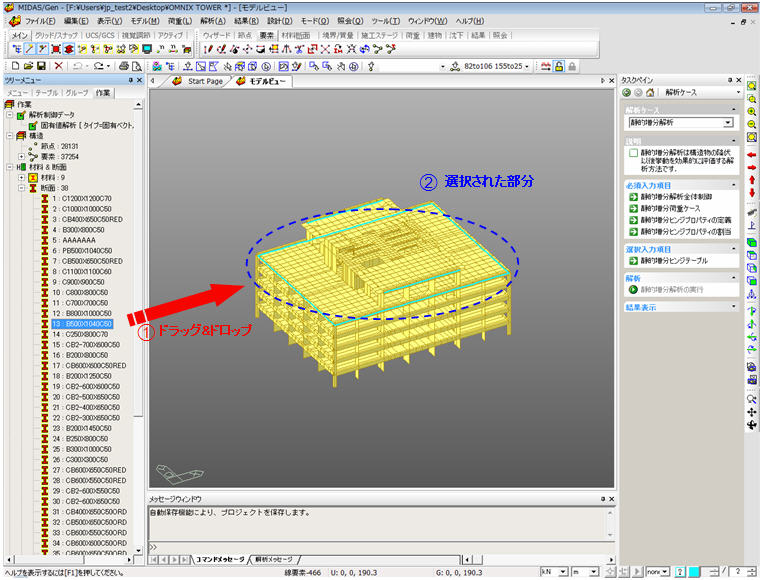Click the 静的増分ヒンジテーブル link

point(674,261)
